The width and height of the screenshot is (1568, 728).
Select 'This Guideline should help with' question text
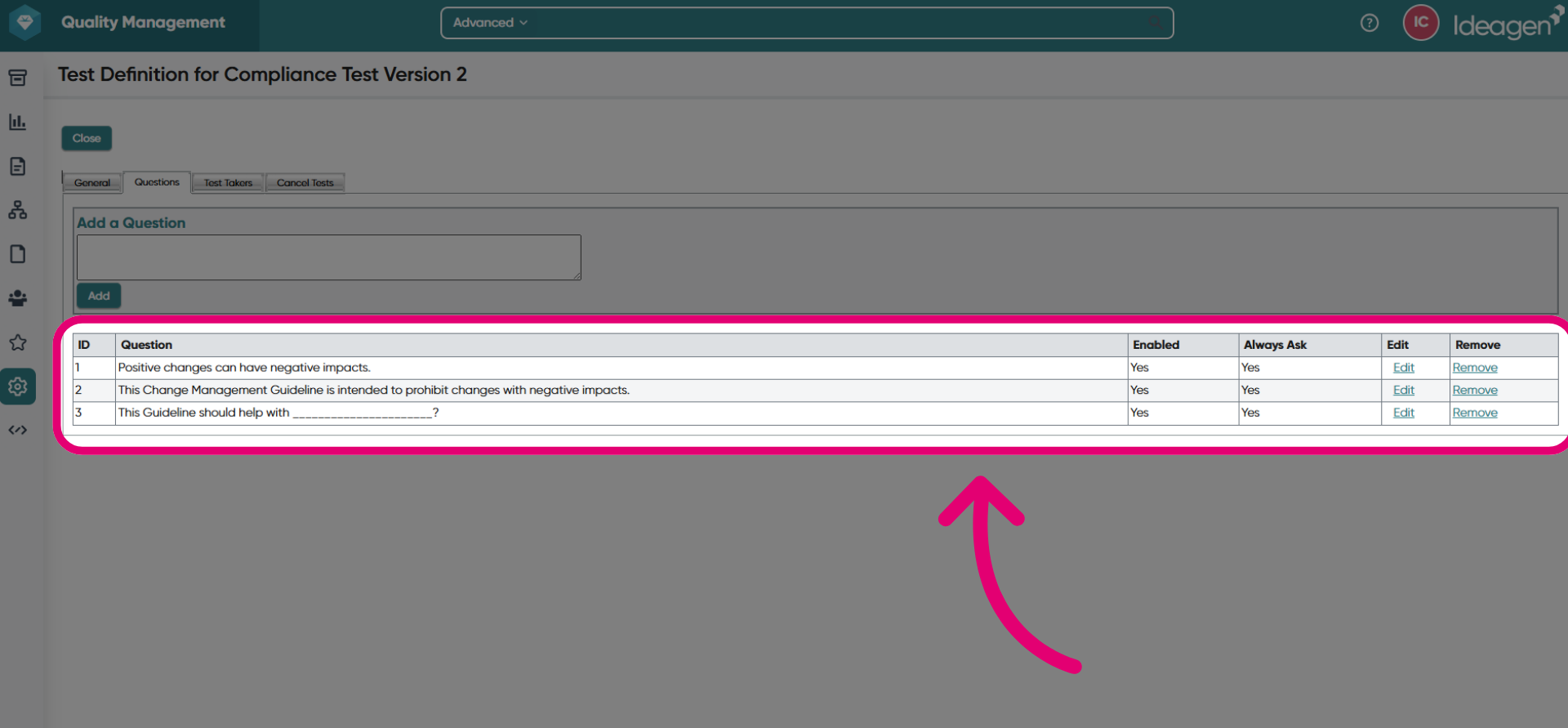pyautogui.click(x=278, y=413)
